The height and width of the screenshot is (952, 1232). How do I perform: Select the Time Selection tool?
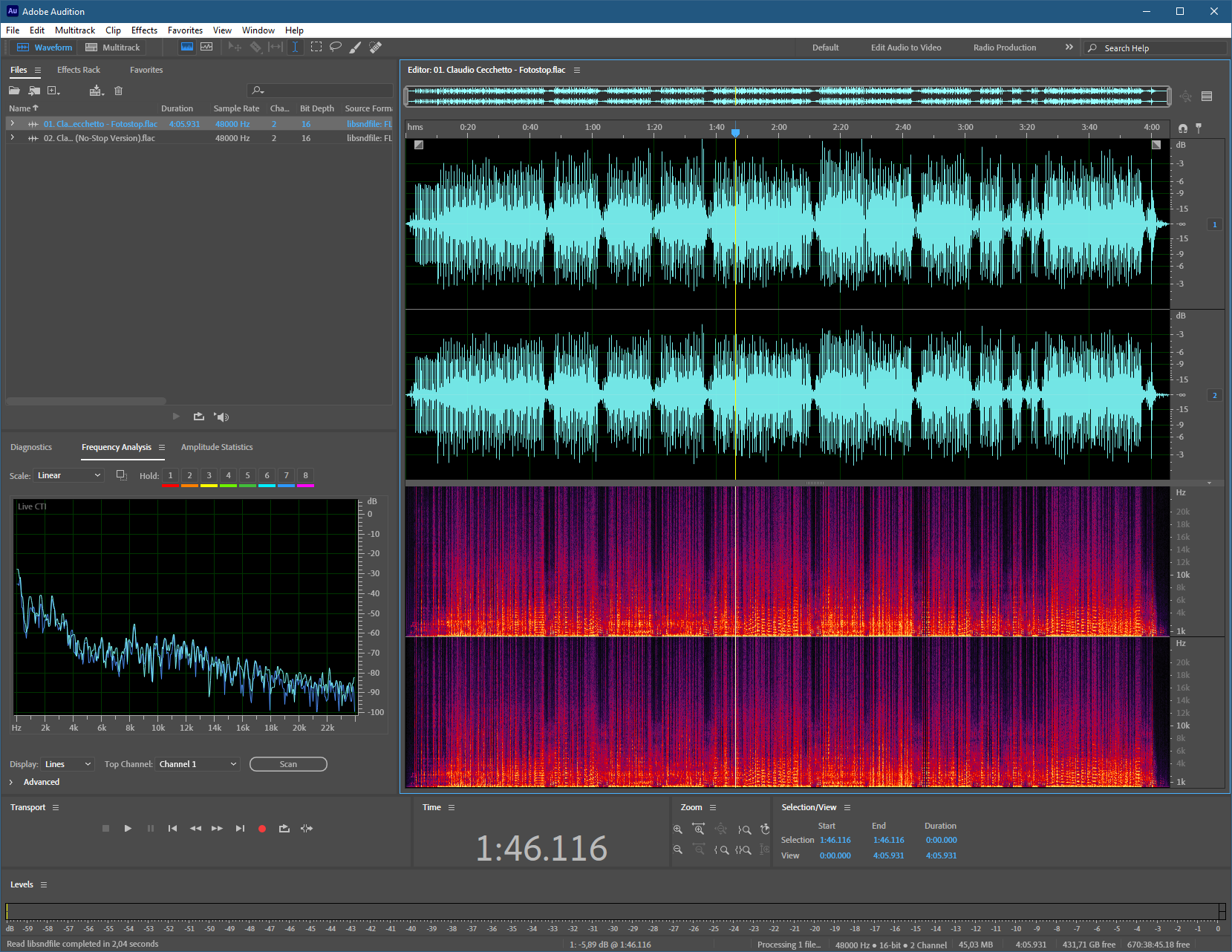click(295, 47)
